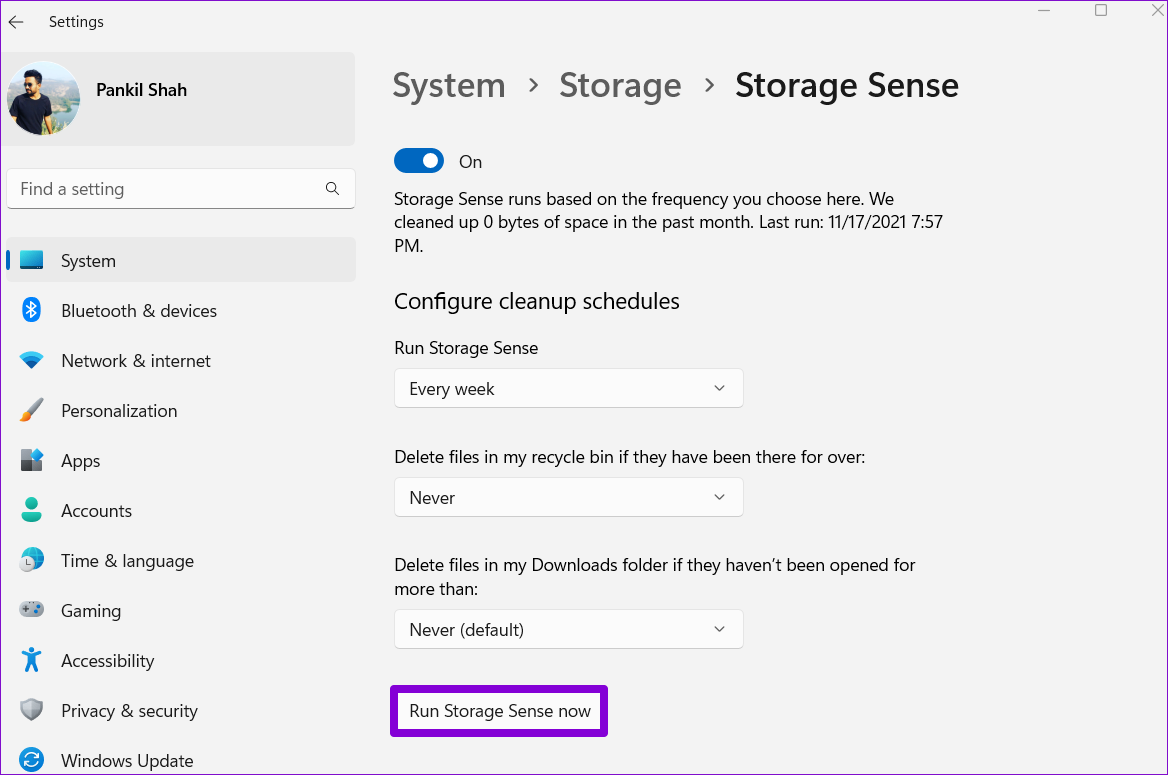
Task: Click the Time & language globe icon
Action: [x=31, y=560]
